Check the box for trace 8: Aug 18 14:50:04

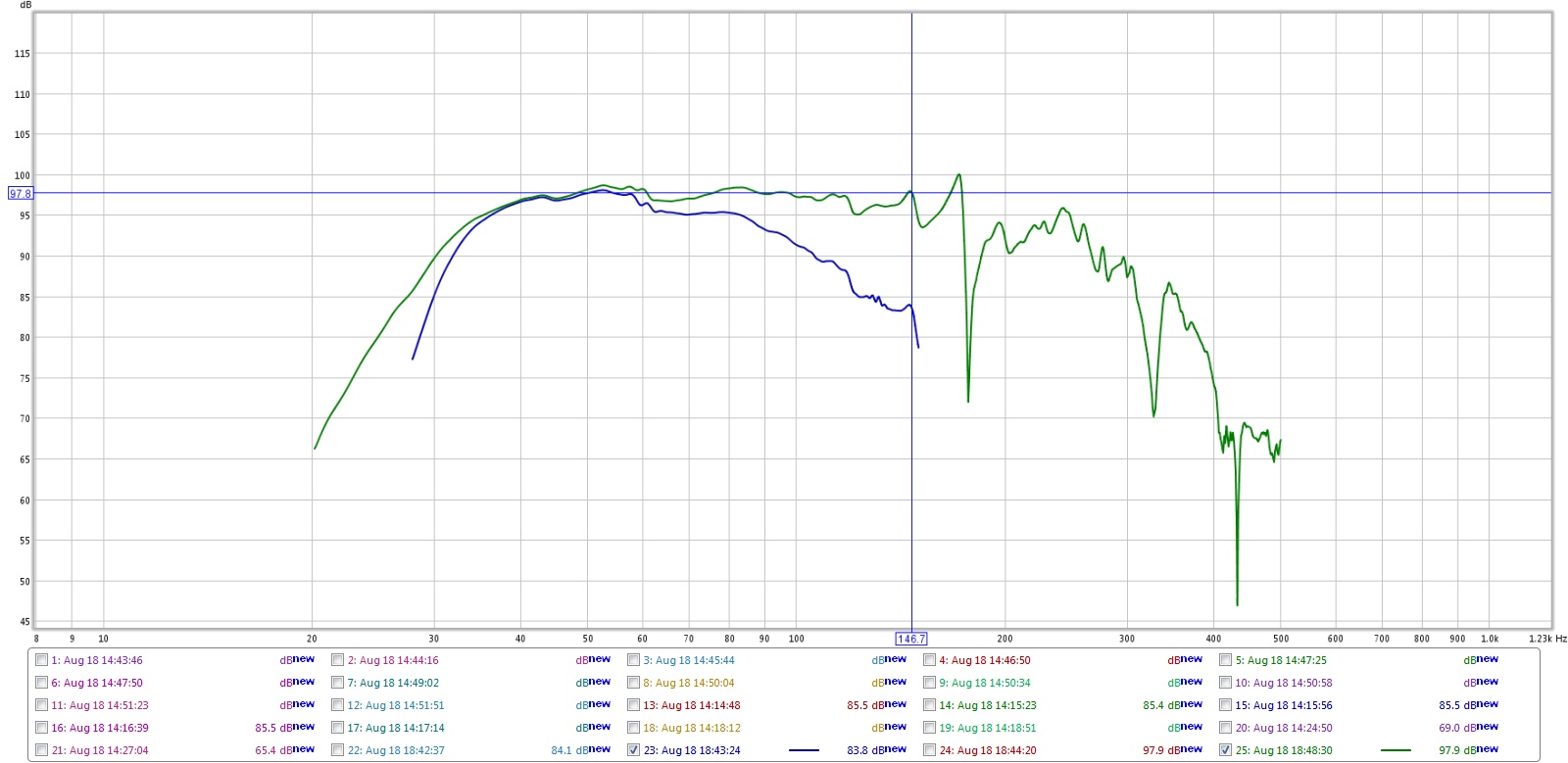[x=633, y=682]
